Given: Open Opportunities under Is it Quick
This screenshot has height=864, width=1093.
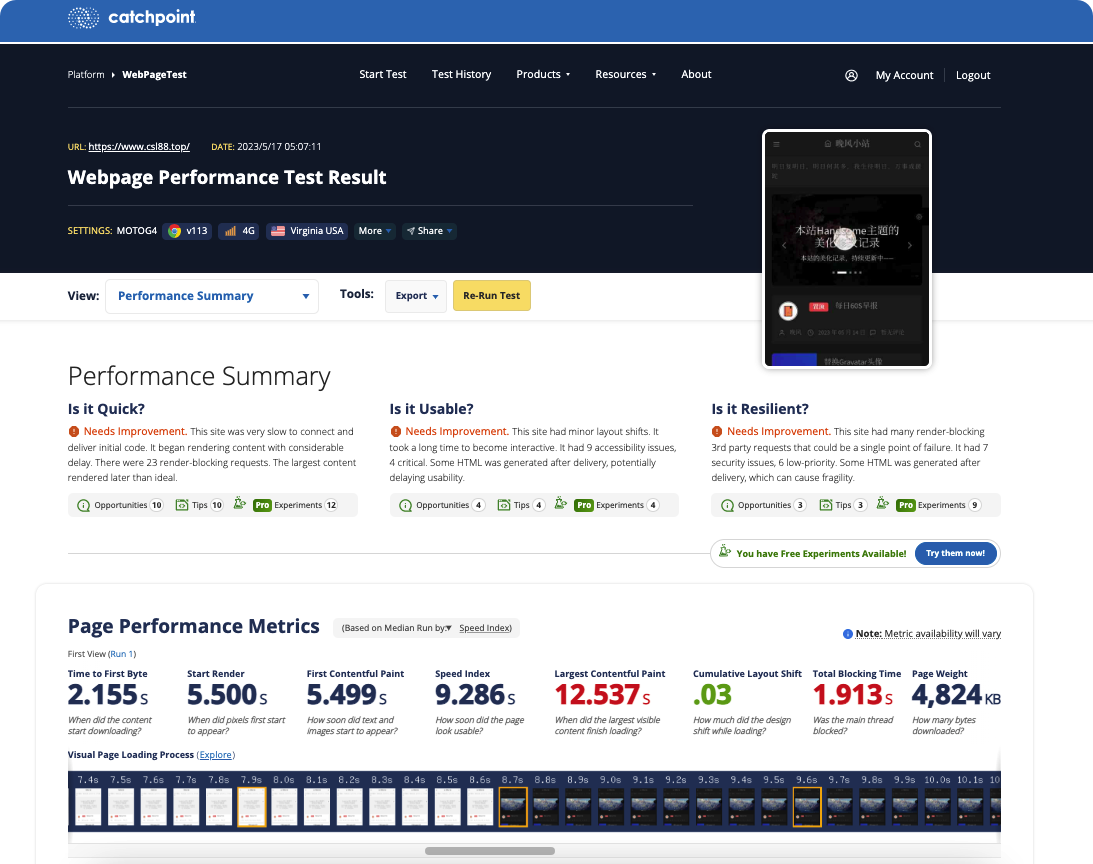Looking at the screenshot, I should [x=120, y=505].
